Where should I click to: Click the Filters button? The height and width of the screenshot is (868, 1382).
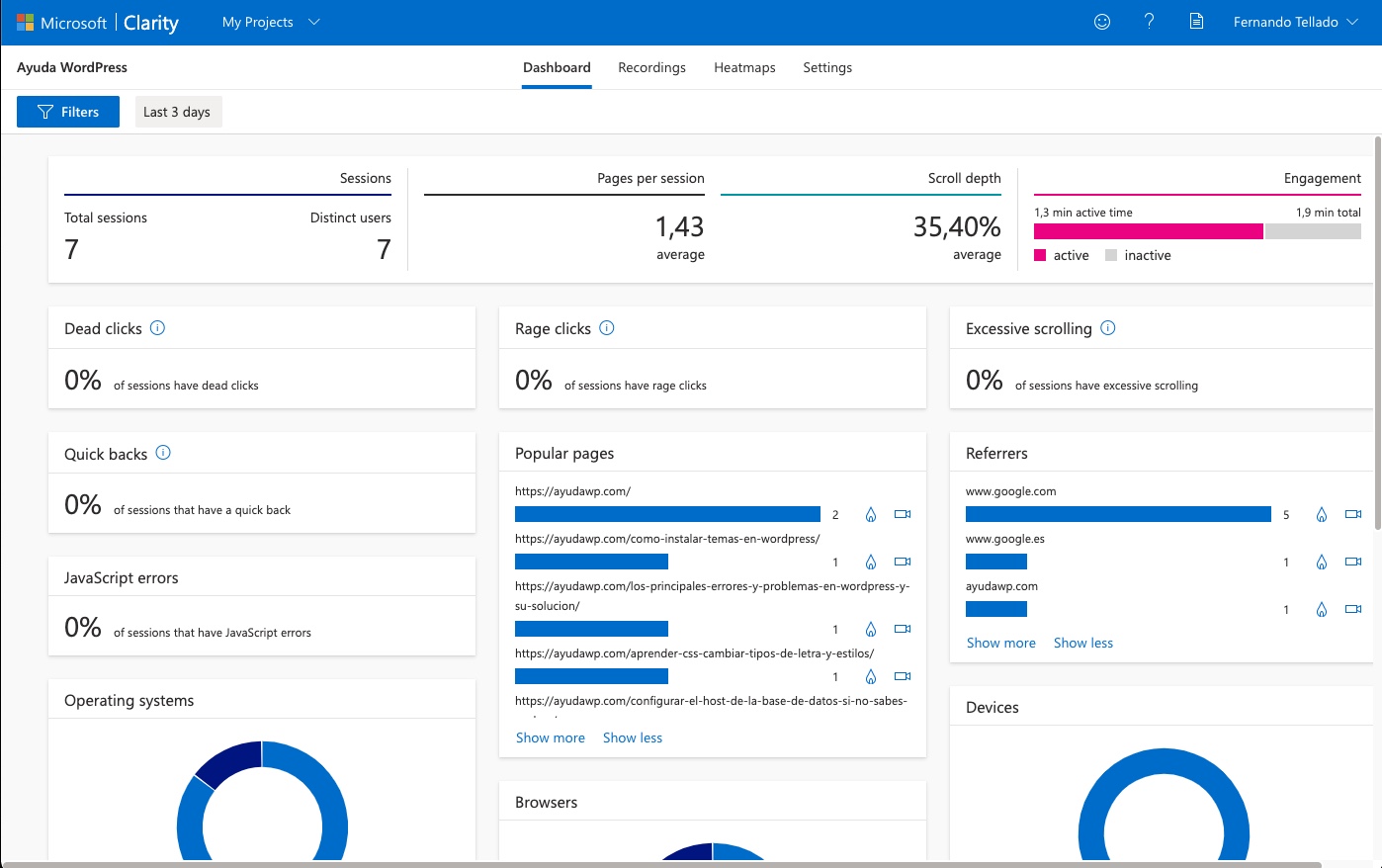point(68,112)
